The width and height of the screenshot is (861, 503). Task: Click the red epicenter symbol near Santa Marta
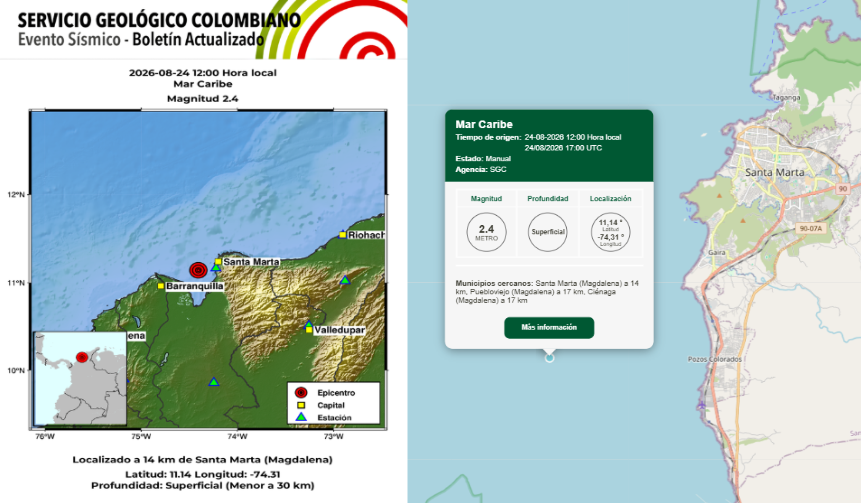click(198, 270)
